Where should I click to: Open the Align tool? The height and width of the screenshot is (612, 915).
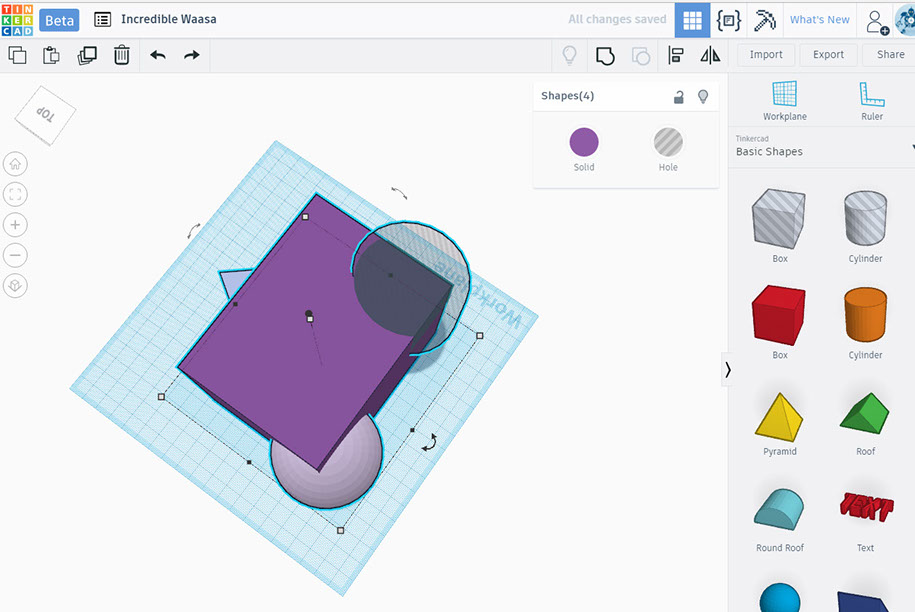coord(676,55)
